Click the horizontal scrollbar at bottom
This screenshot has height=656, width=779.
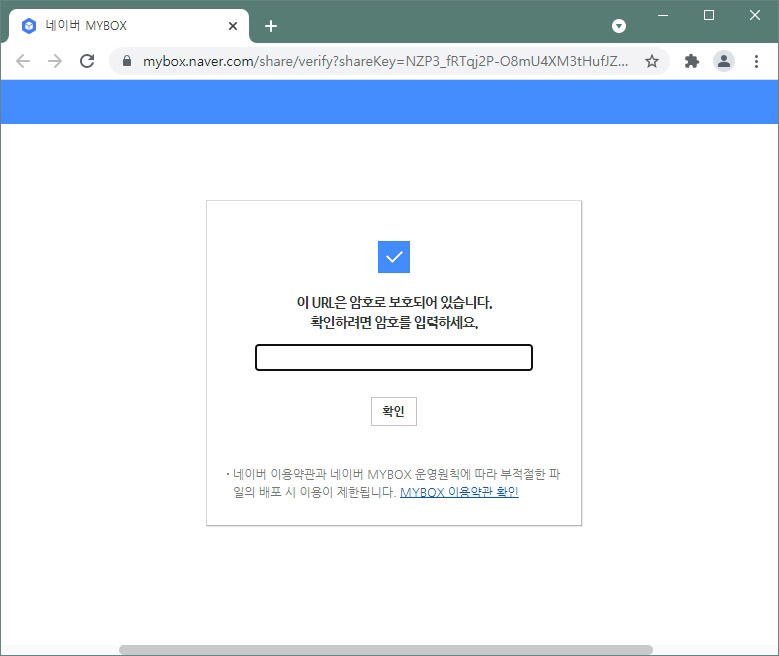pos(386,650)
